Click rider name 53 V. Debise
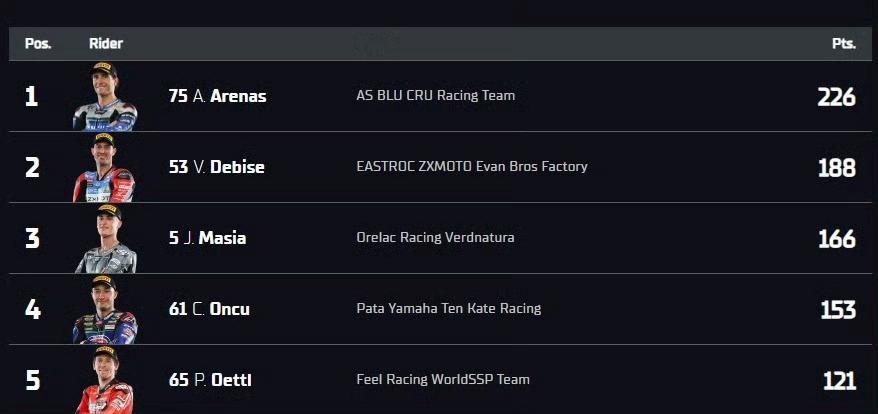The height and width of the screenshot is (414, 878). [216, 168]
